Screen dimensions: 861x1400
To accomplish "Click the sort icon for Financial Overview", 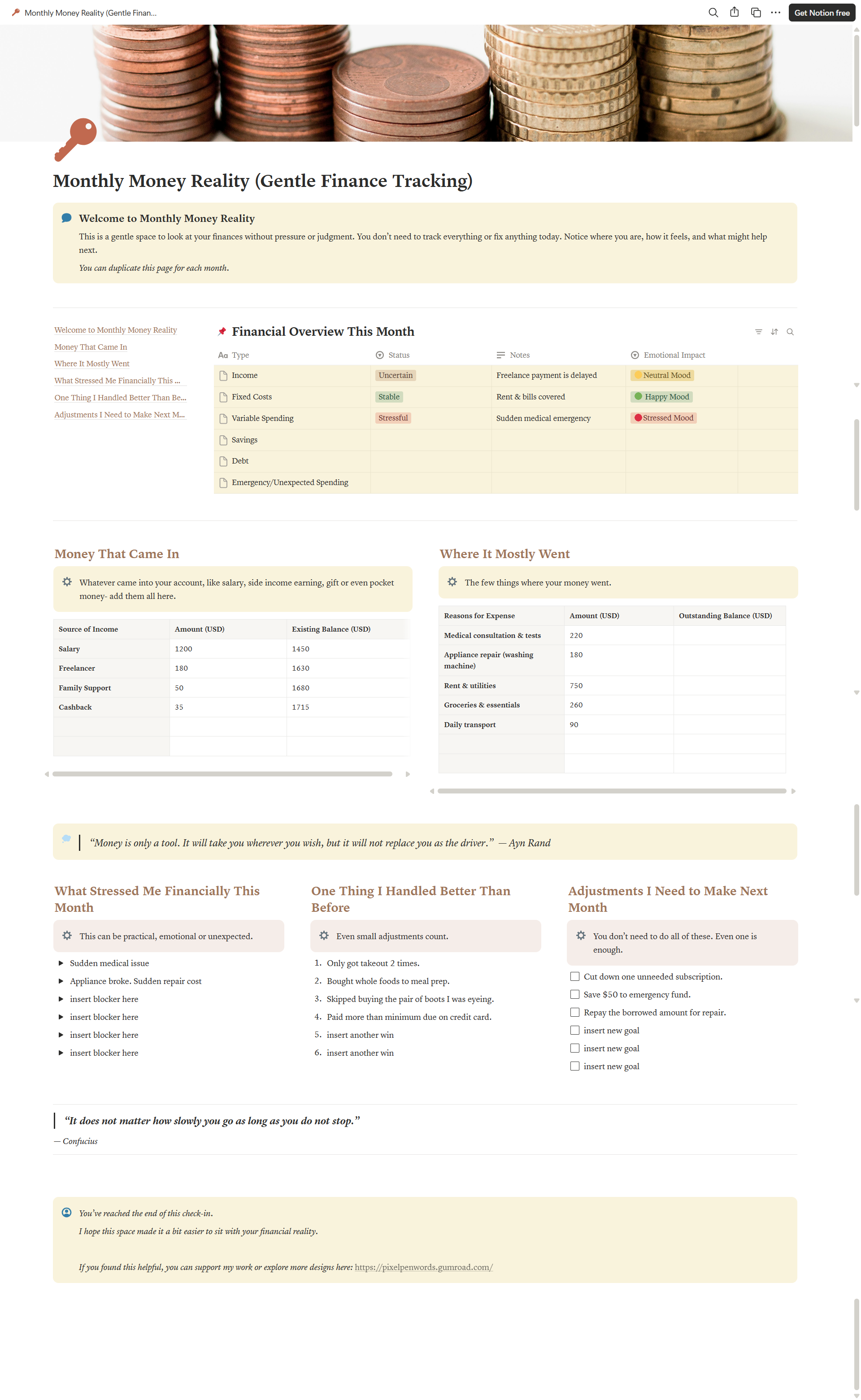I will tap(774, 332).
